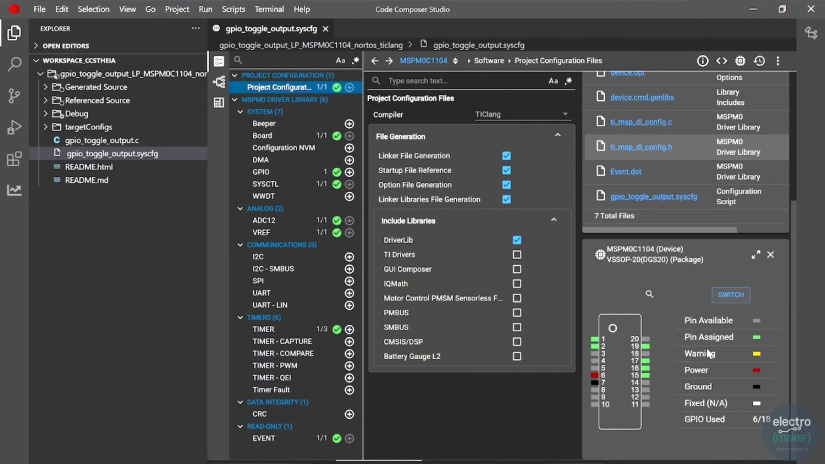
Task: Collapse the Include Libraries section
Action: pyautogui.click(x=554, y=220)
